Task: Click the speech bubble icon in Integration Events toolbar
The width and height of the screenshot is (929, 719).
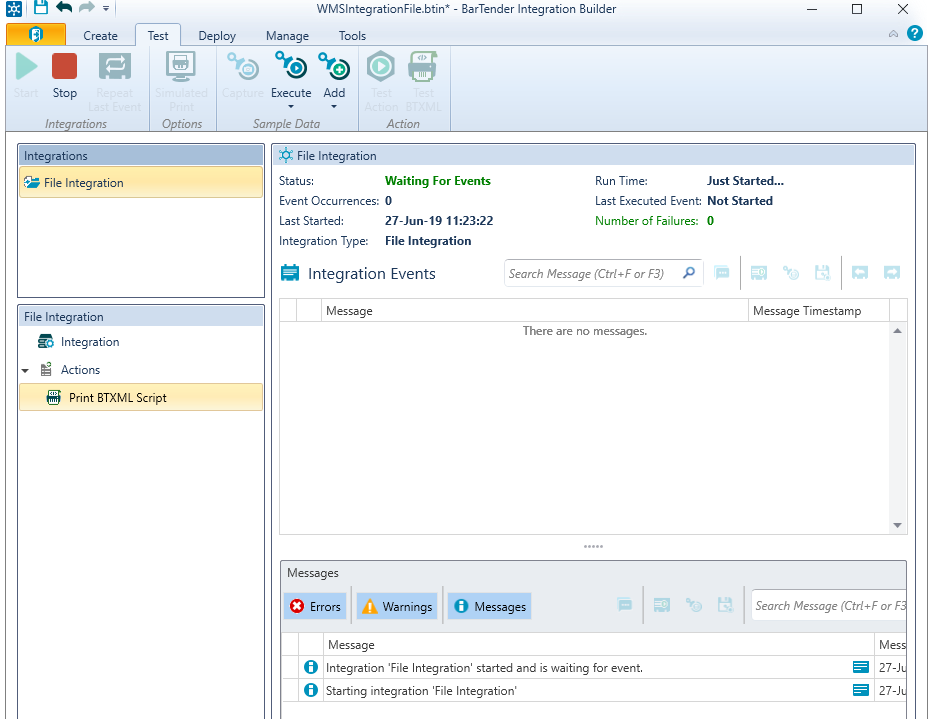Action: [722, 273]
